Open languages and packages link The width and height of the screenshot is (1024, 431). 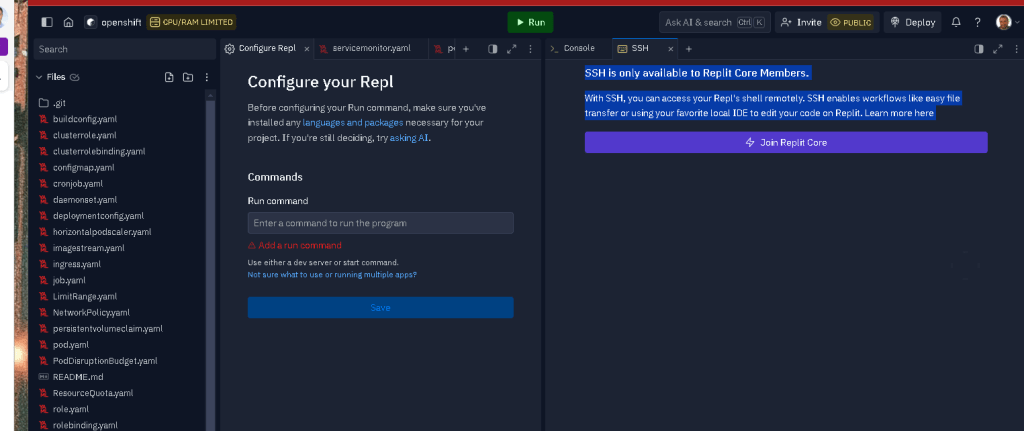[353, 123]
